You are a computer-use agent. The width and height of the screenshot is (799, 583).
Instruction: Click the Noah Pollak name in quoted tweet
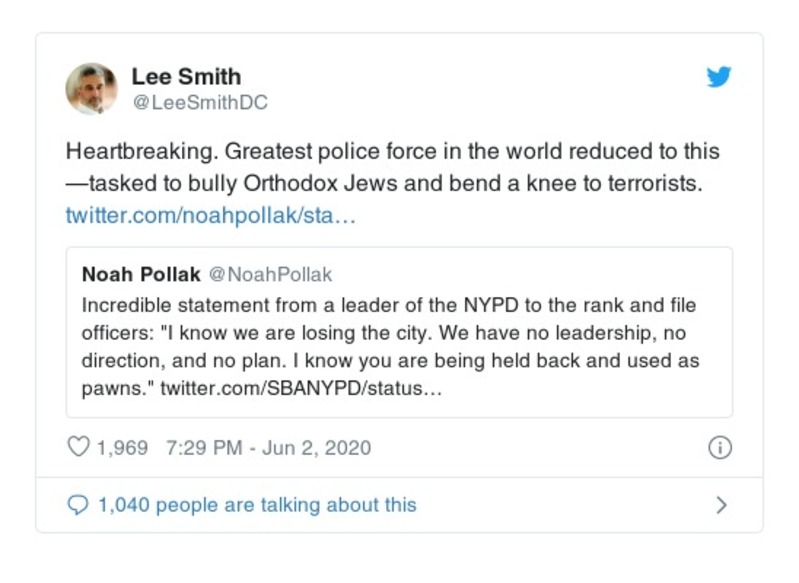click(140, 274)
